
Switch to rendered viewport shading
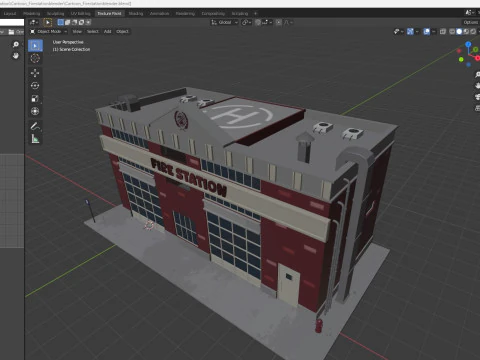[473, 31]
